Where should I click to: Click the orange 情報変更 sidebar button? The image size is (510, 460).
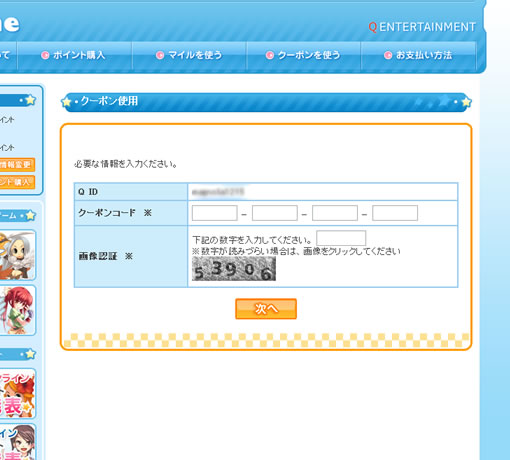(17, 165)
